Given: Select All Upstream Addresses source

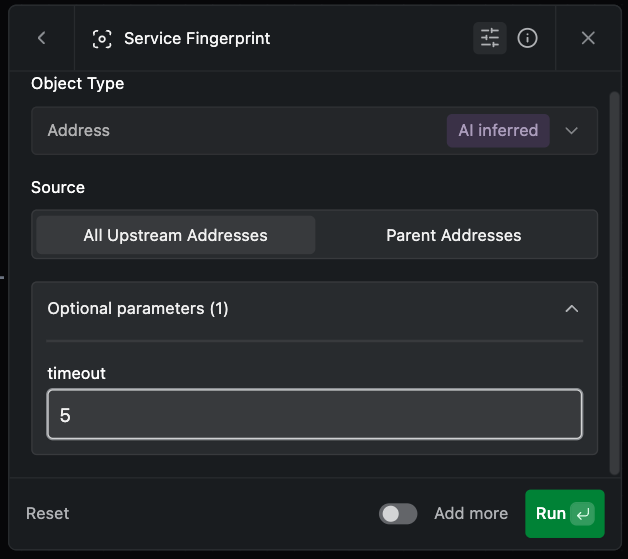Looking at the screenshot, I should [x=176, y=236].
